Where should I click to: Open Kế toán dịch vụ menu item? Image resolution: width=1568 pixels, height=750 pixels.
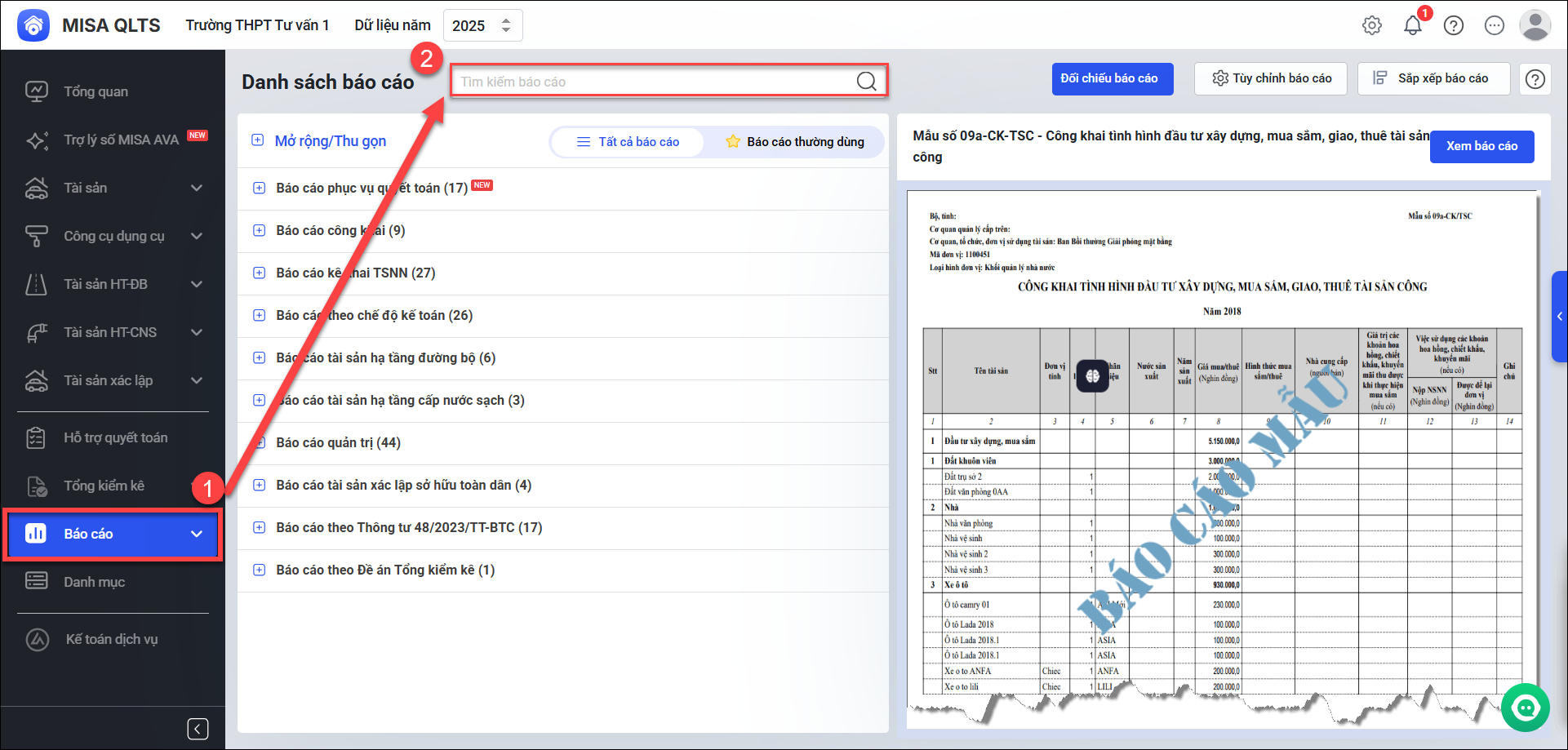(113, 639)
